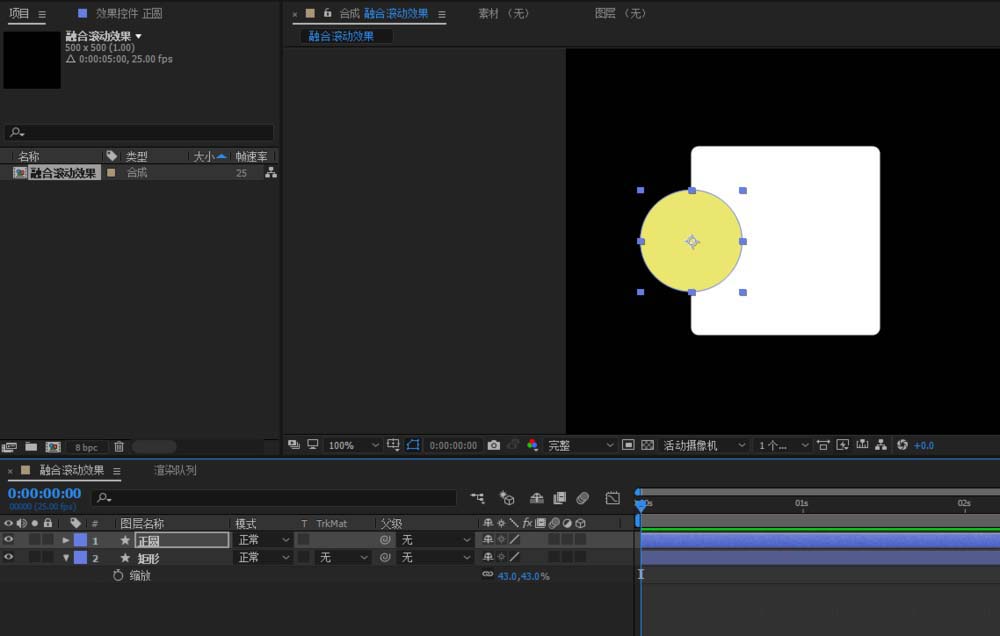Hide the 矩形 layer with eye icon
1000x636 pixels.
(x=9, y=558)
